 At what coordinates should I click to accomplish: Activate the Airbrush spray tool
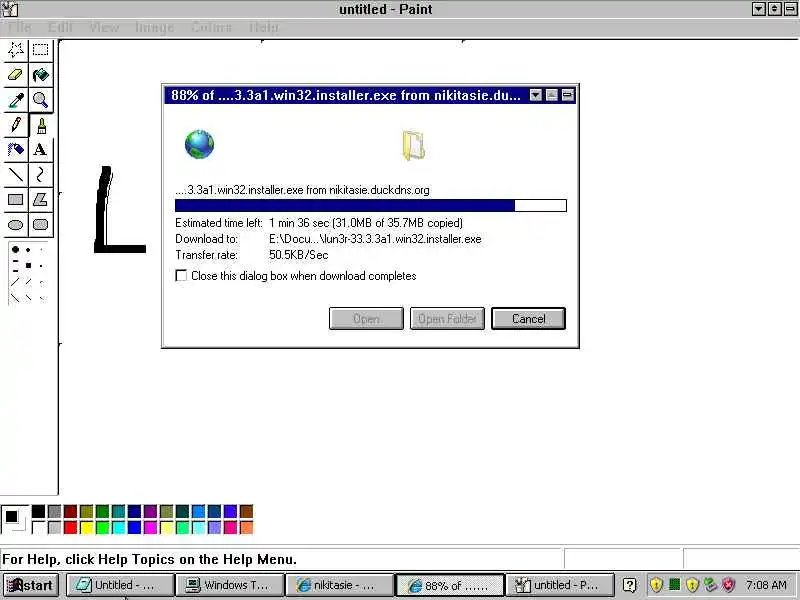click(x=16, y=150)
